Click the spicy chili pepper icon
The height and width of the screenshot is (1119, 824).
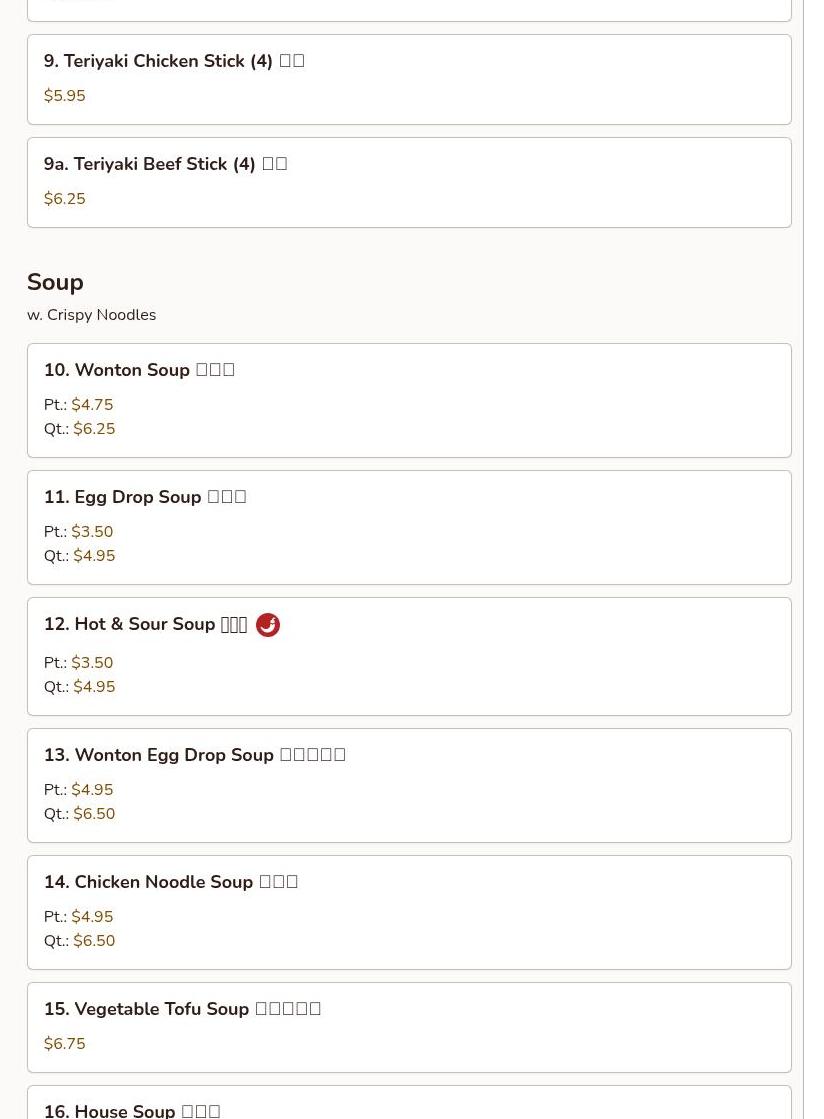pos(268,624)
